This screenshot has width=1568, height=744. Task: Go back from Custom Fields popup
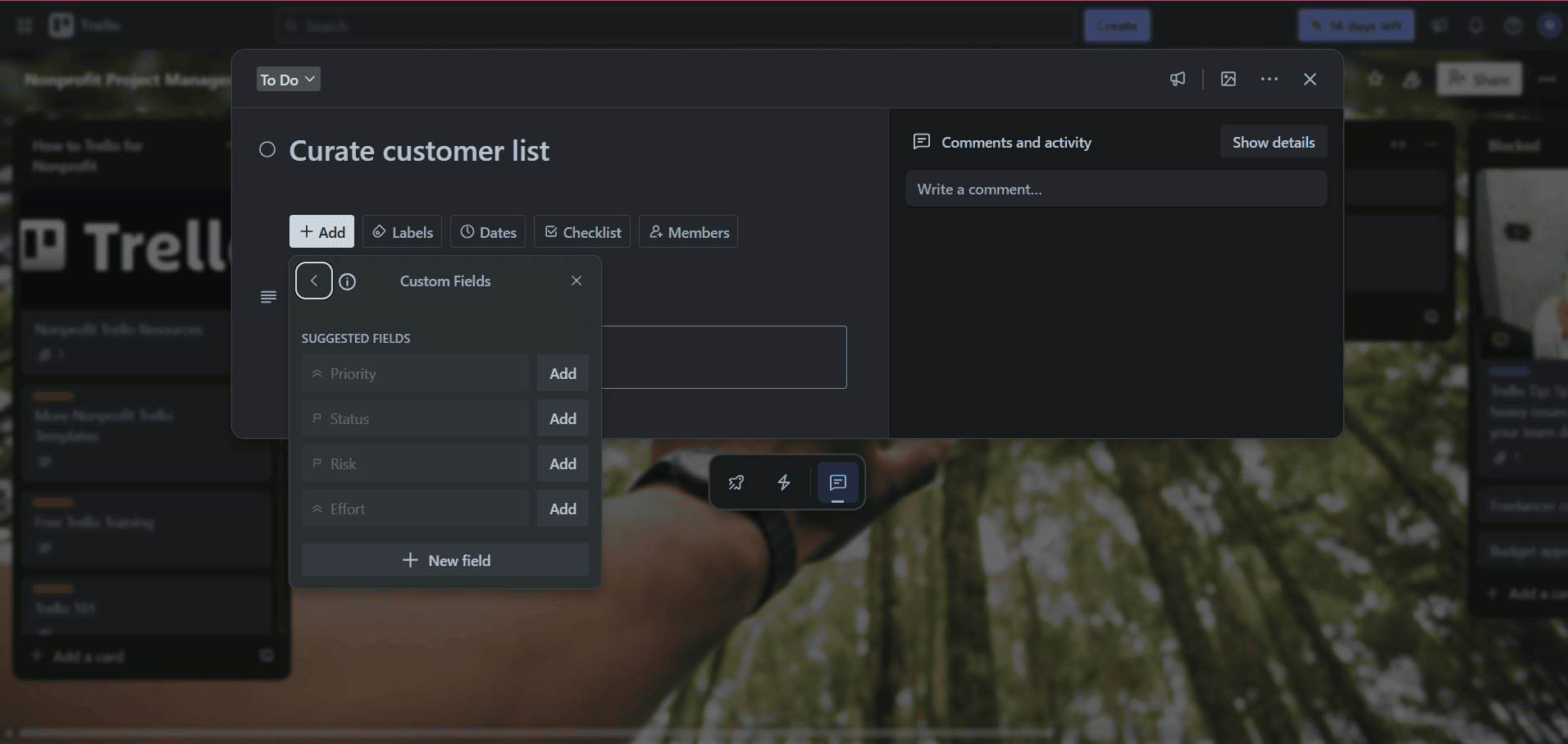coord(314,281)
